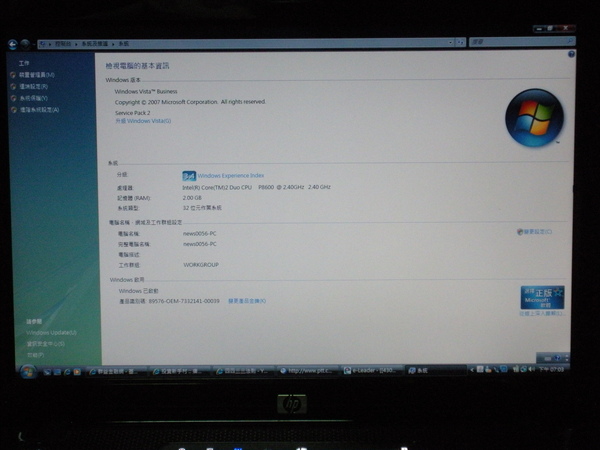Click the Upgrade Windows Vista link

point(143,121)
